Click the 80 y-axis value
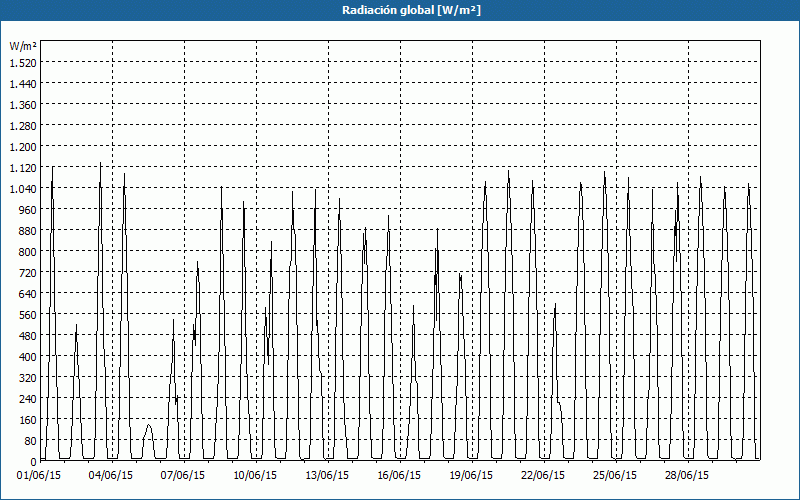 pyautogui.click(x=31, y=441)
